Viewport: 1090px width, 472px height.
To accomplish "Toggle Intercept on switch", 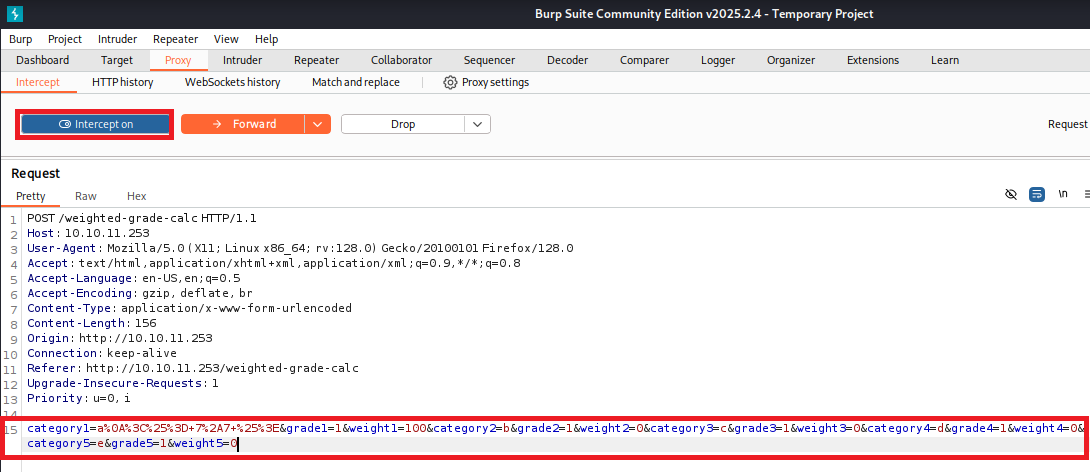I will (96, 124).
